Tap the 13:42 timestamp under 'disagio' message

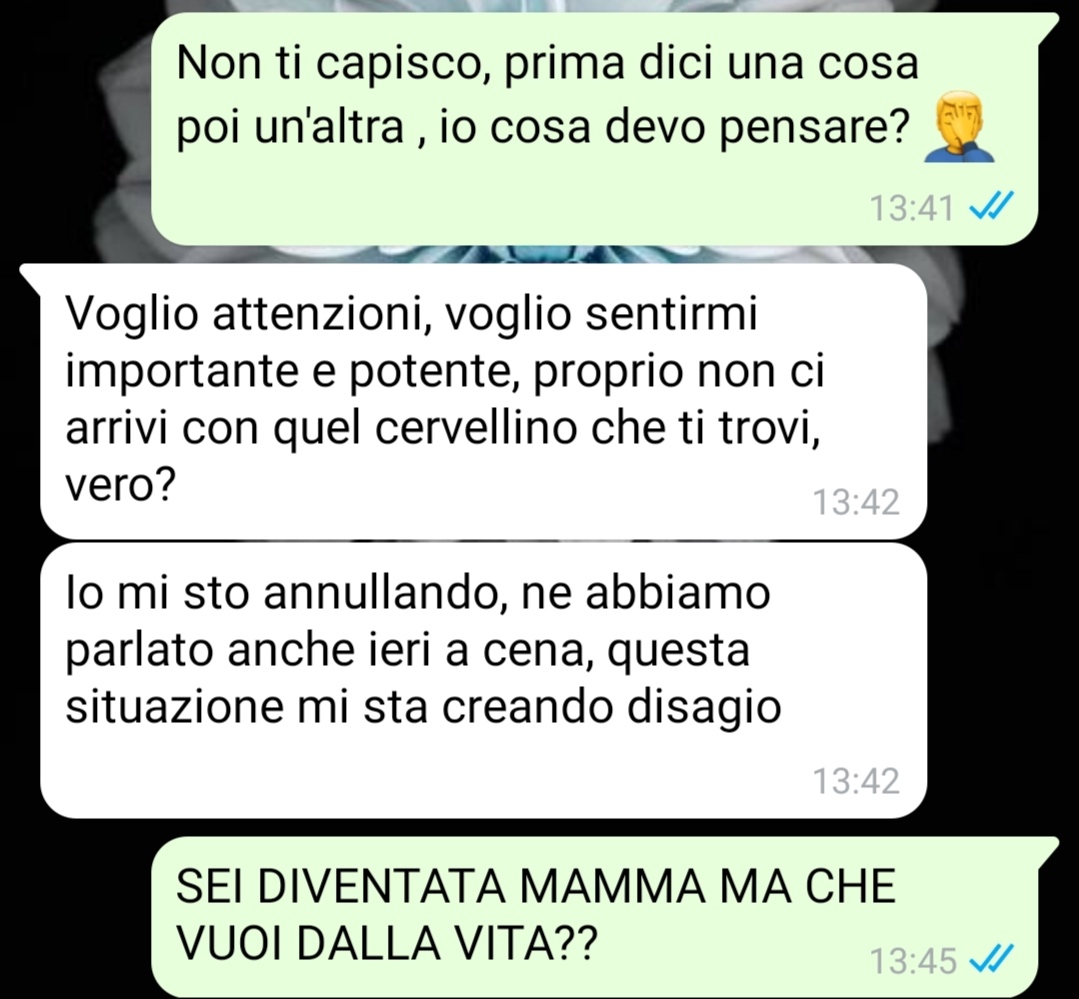[x=857, y=782]
